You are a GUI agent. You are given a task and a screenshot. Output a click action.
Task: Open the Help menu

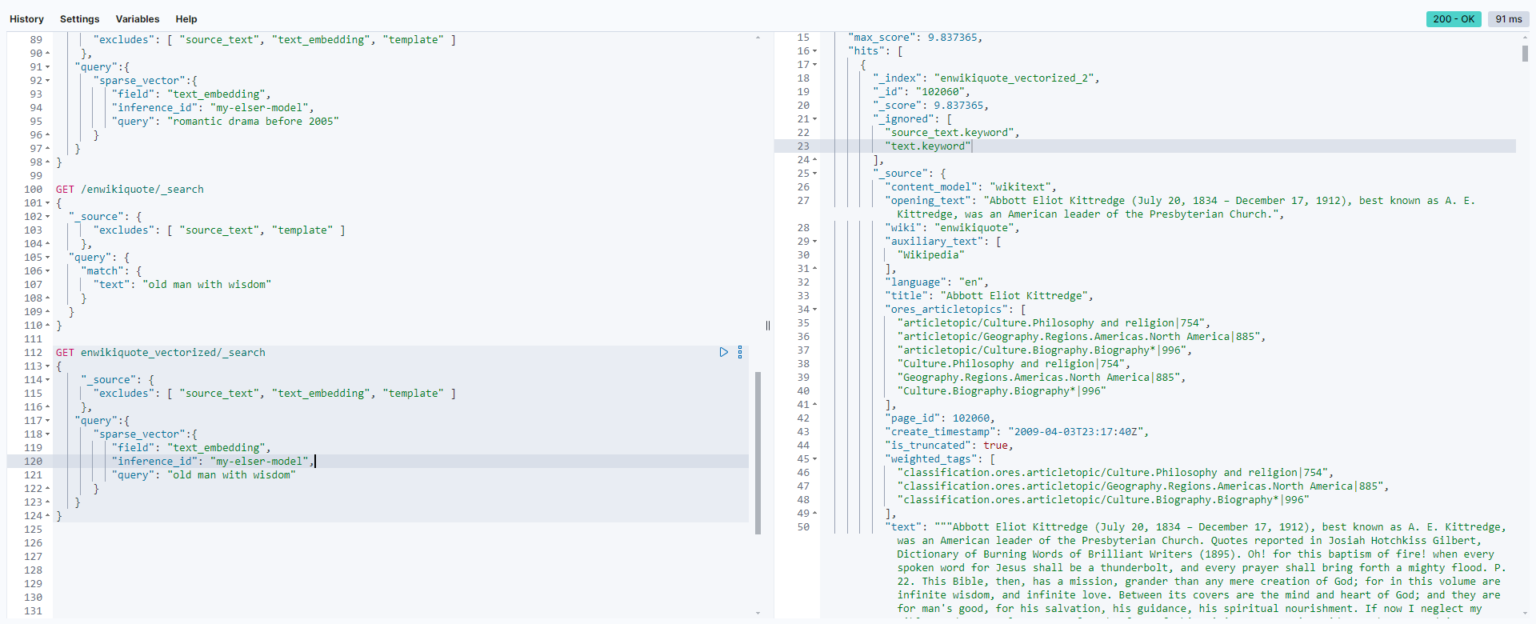tap(186, 18)
